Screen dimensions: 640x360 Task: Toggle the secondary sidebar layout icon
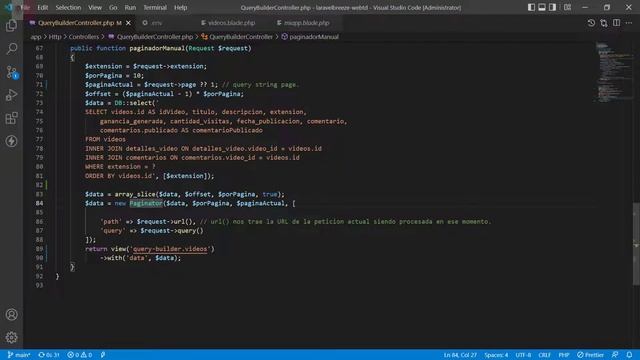(x=552, y=7)
